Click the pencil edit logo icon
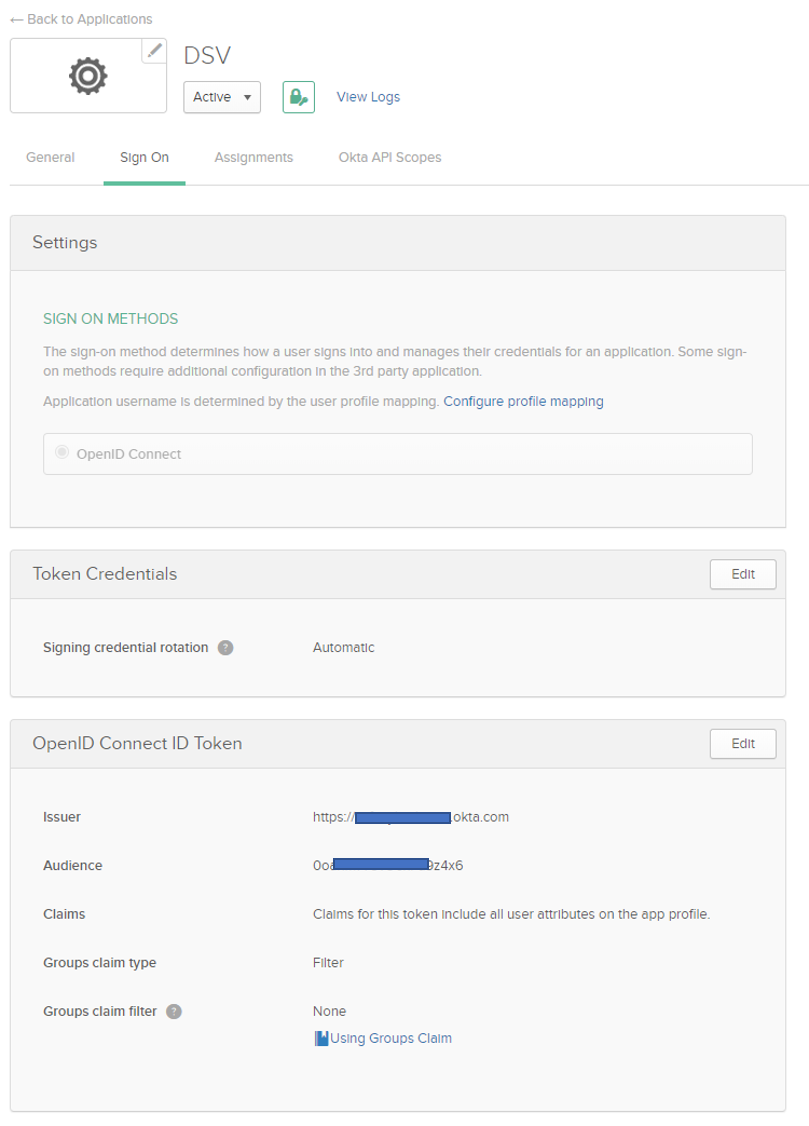809x1126 pixels. (x=154, y=51)
